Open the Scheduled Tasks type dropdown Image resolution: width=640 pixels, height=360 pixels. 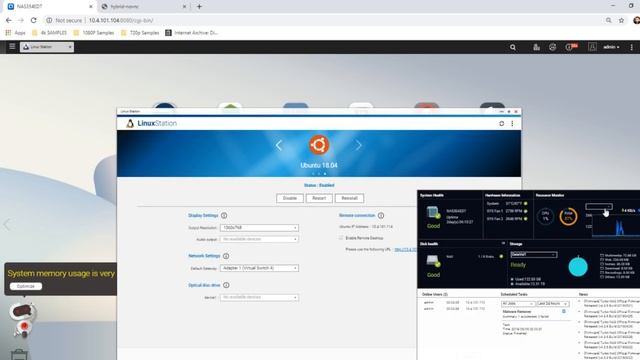[518, 304]
